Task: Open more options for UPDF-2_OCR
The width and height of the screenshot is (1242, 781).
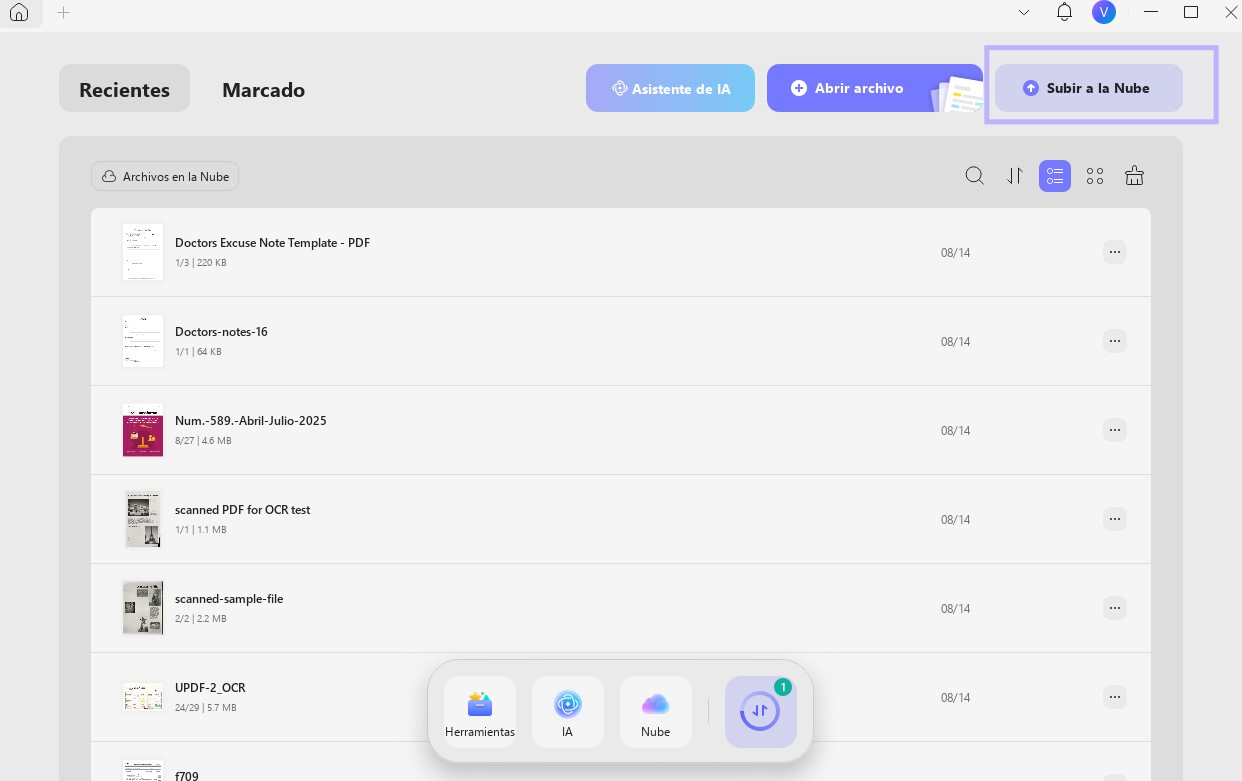Action: [x=1115, y=697]
